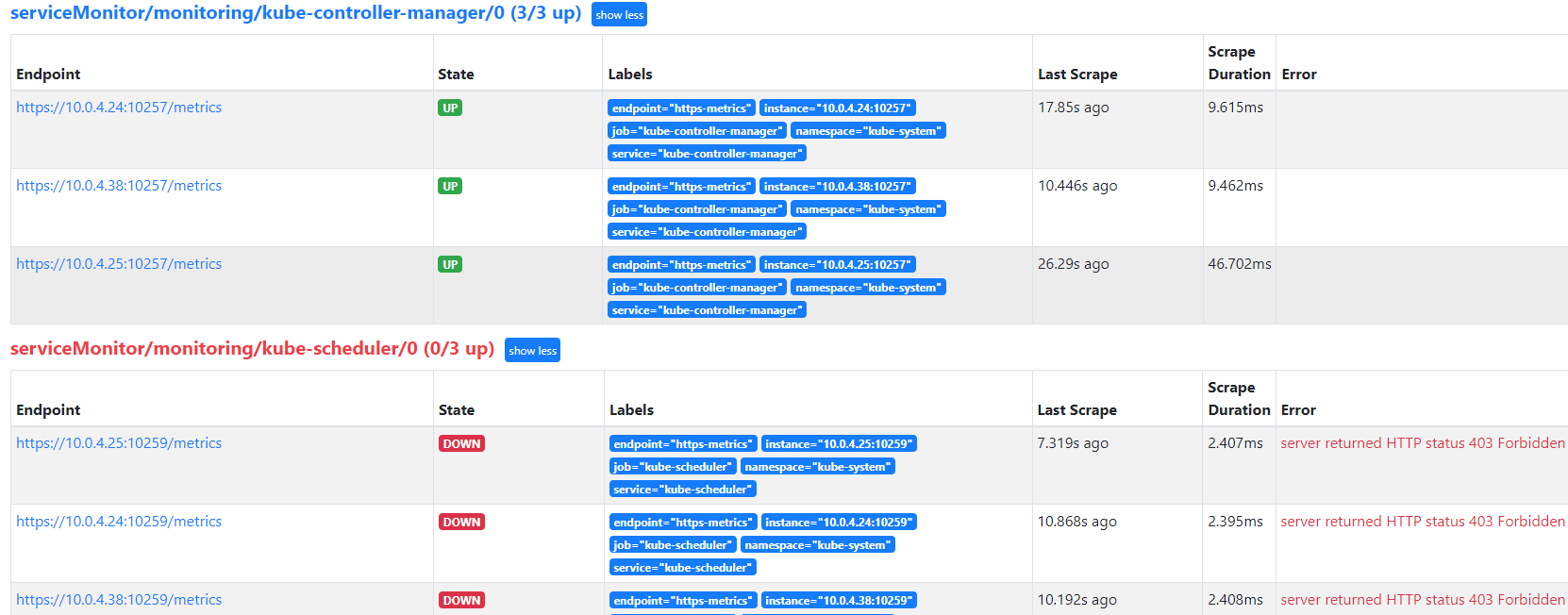Image resolution: width=1568 pixels, height=615 pixels.
Task: Open kube-controller-manager/0 (3/3 up) heading link
Action: (x=295, y=13)
